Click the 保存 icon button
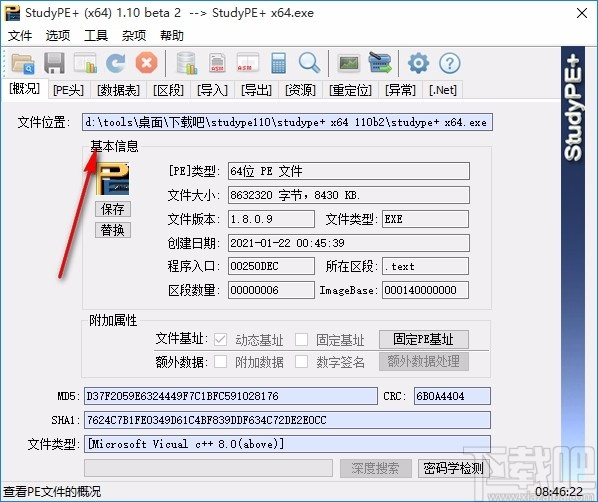The height and width of the screenshot is (502, 598). (x=113, y=209)
